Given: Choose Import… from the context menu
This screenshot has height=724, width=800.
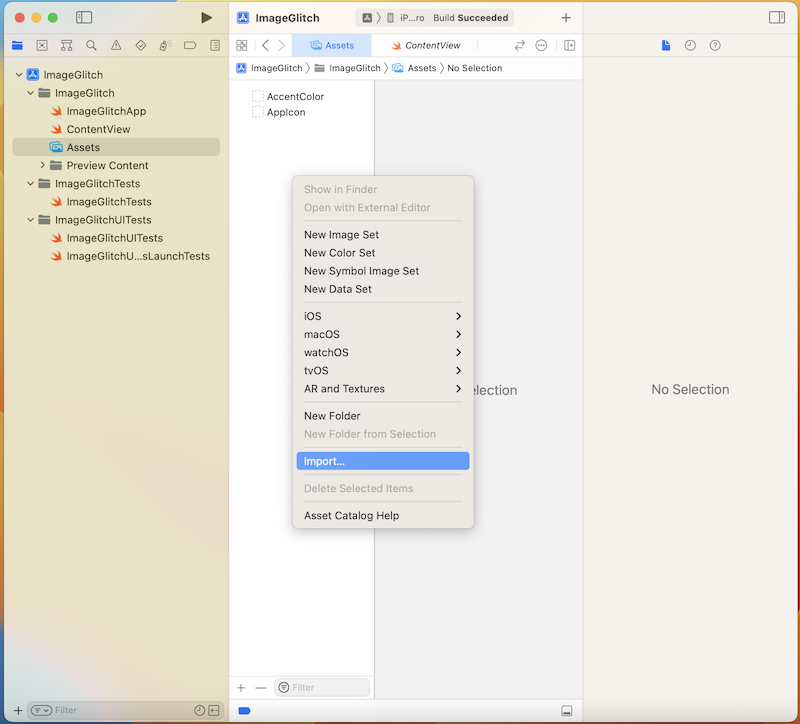Looking at the screenshot, I should (382, 461).
